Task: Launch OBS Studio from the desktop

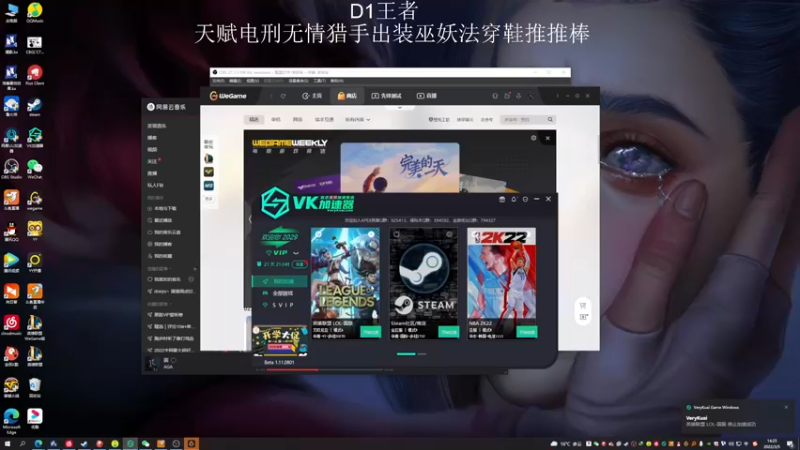Action: coord(11,169)
